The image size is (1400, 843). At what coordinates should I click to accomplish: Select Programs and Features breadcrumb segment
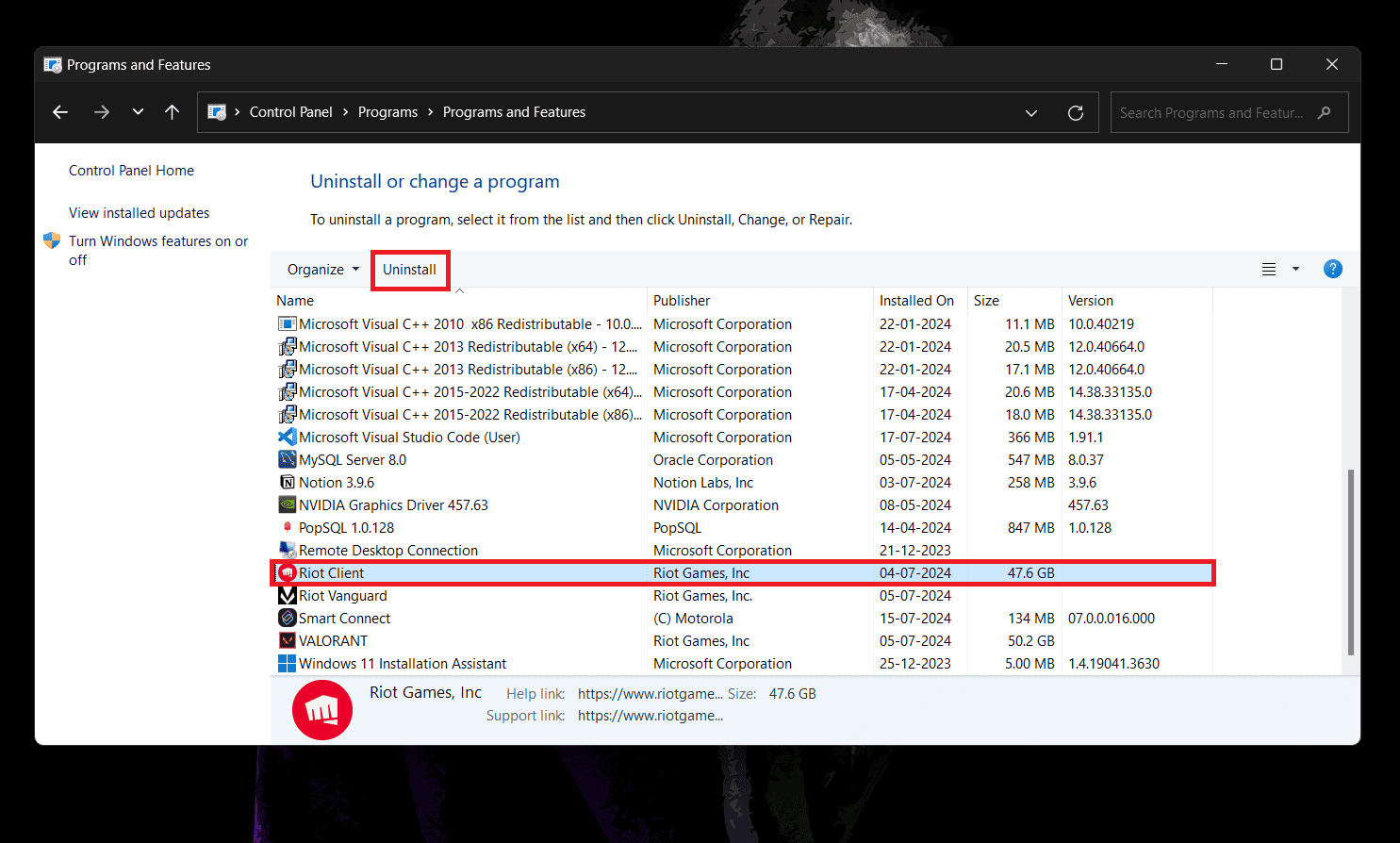click(x=514, y=112)
